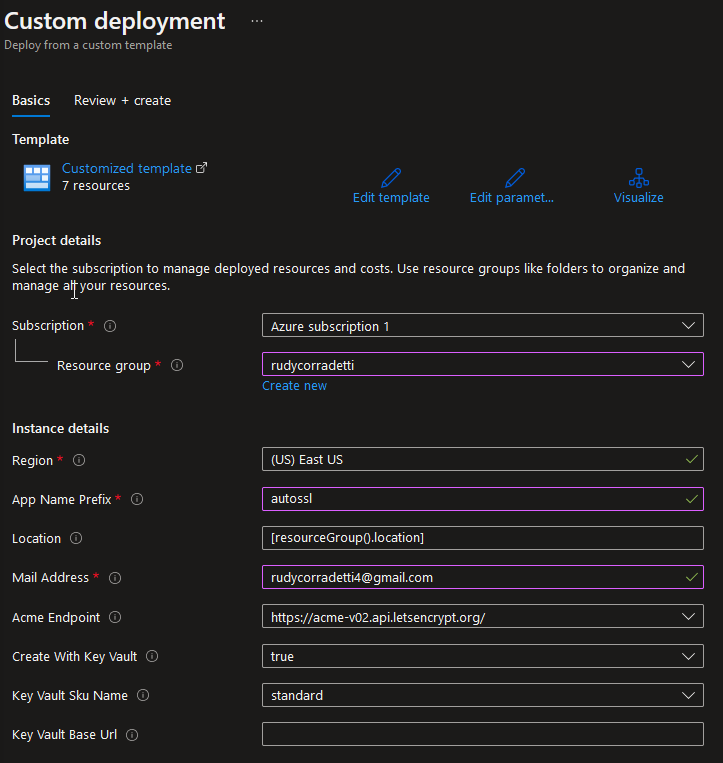Image resolution: width=723 pixels, height=763 pixels.
Task: Show info tooltip for Location
Action: click(x=76, y=538)
